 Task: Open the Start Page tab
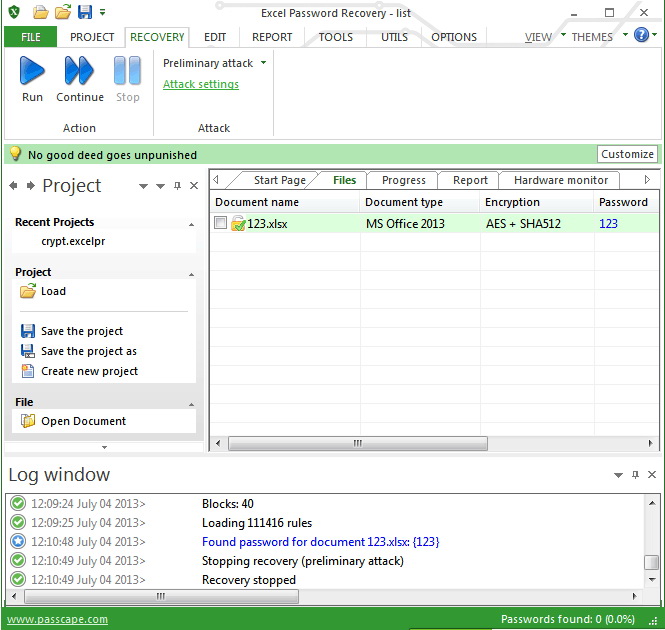point(279,180)
